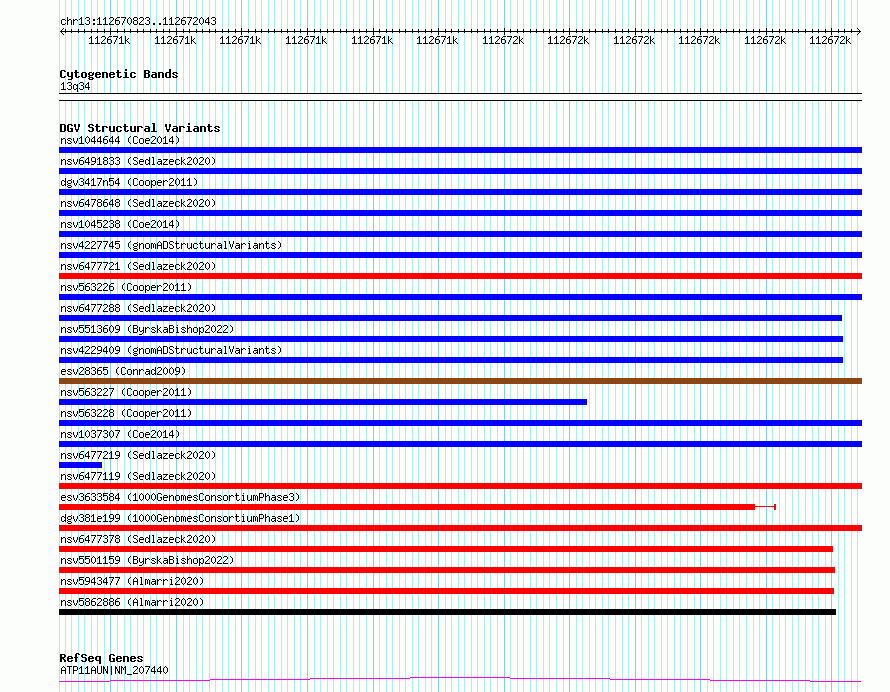Click the DGV Structural Variants track title
This screenshot has height=692, width=890.
pos(140,128)
